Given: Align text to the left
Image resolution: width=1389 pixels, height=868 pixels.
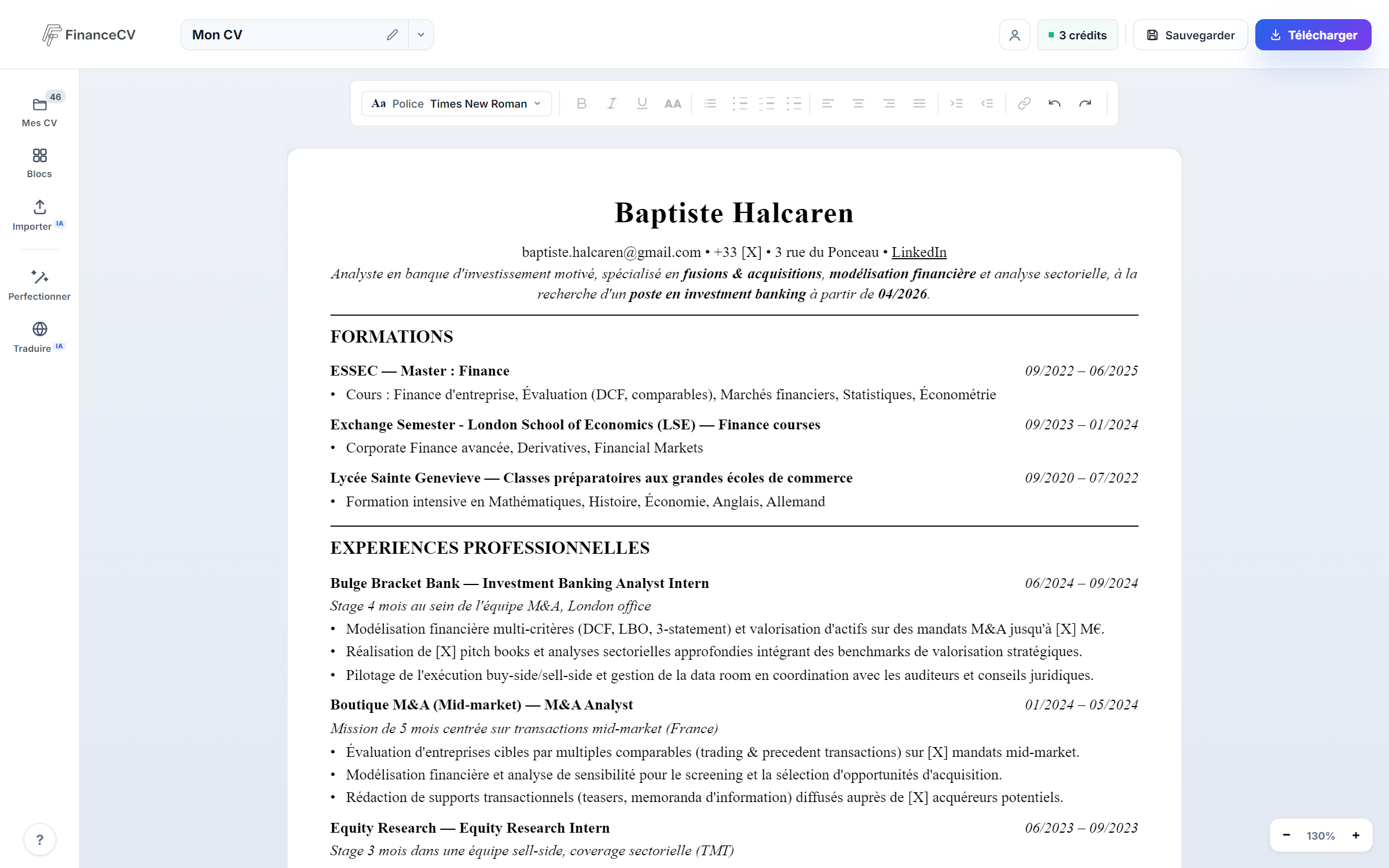Looking at the screenshot, I should pos(828,104).
